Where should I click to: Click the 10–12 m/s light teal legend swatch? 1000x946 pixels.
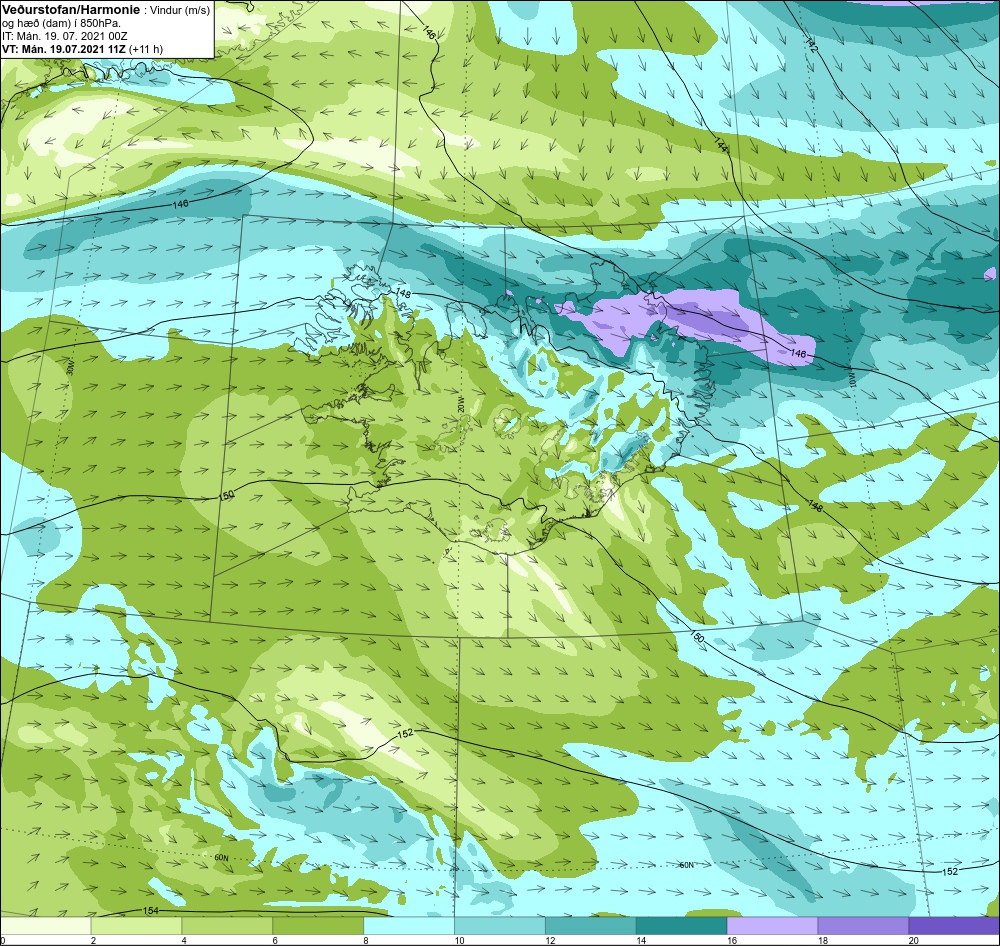(499, 925)
